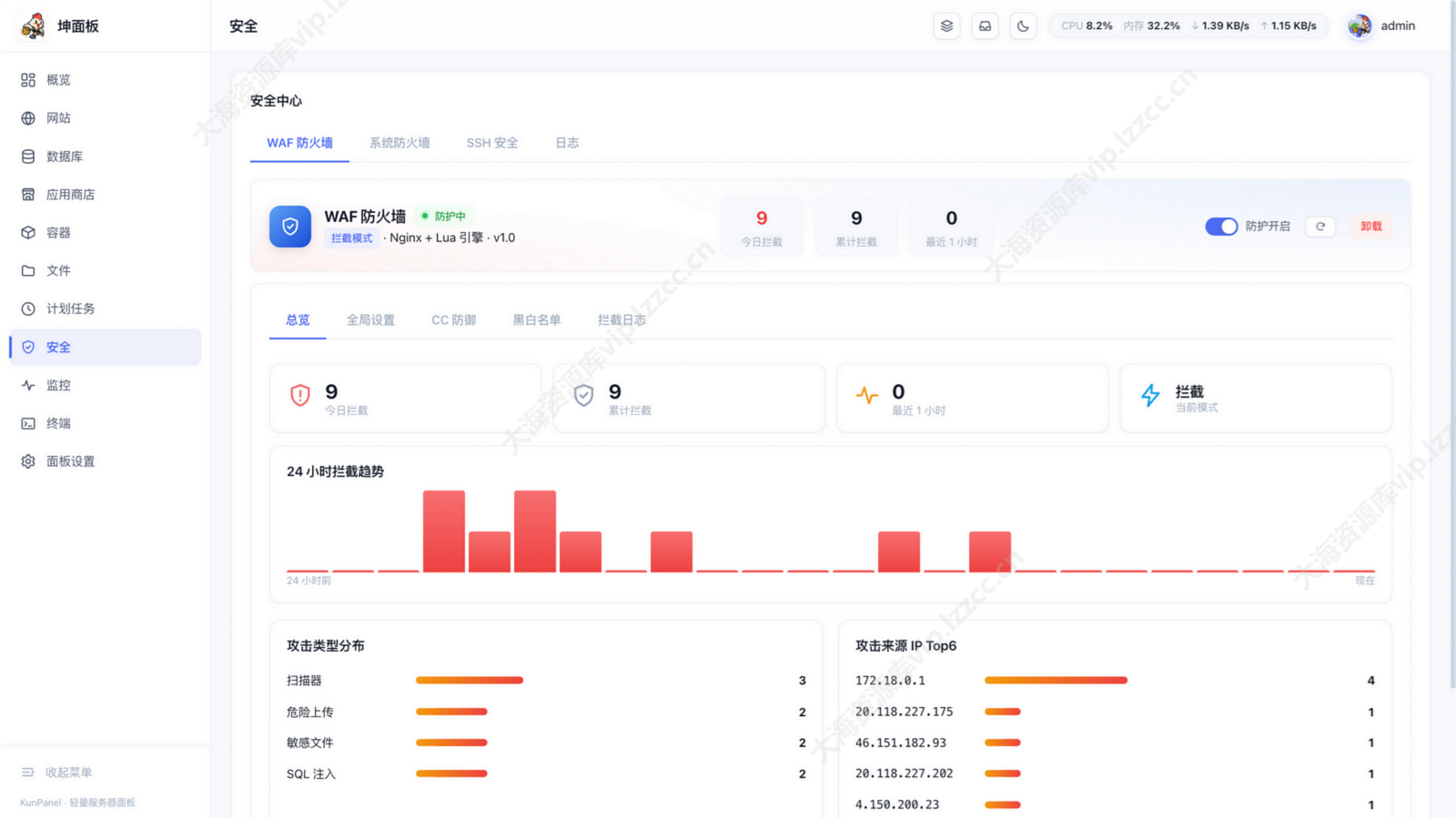This screenshot has width=1456, height=819.
Task: Click the 扫描器 attack type bar
Action: [x=470, y=681]
